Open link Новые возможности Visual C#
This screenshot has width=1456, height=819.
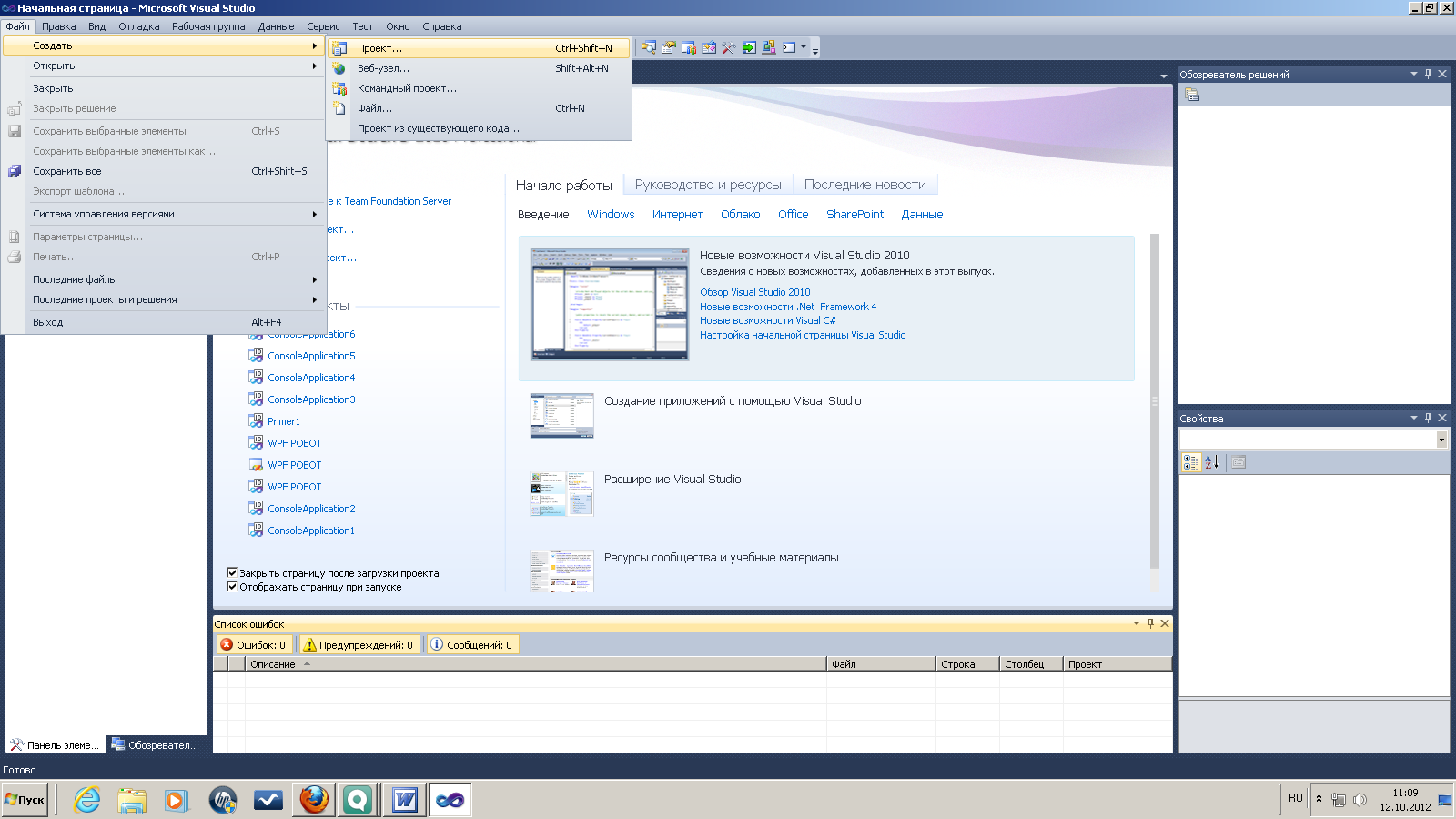coord(768,320)
